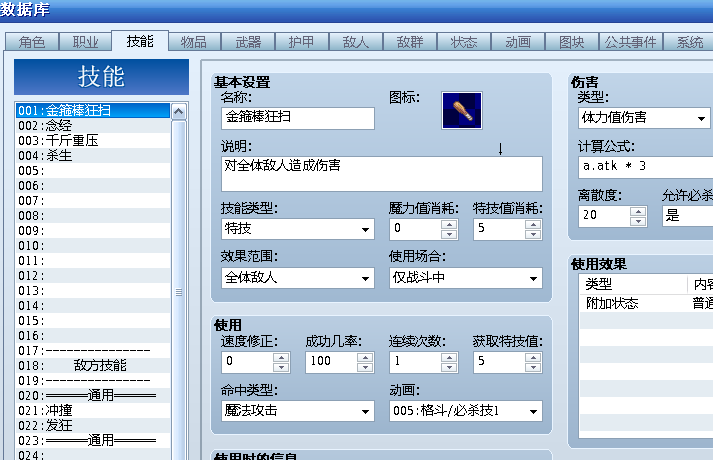The height and width of the screenshot is (460, 713).
Task: Select skill 001:金箍棒狂扫 in the list
Action: click(x=93, y=110)
